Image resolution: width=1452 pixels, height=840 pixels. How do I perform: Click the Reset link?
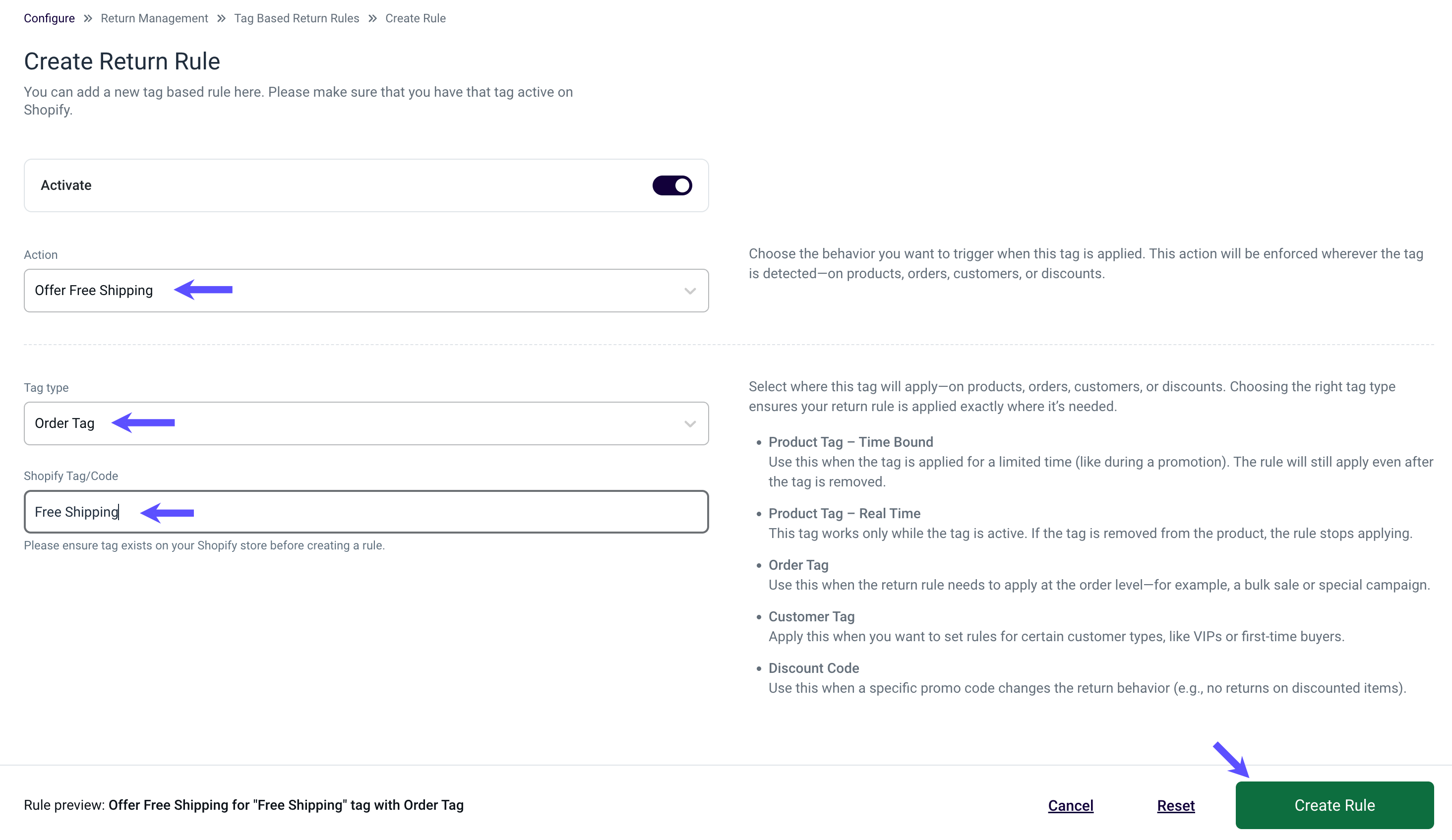coord(1176,805)
